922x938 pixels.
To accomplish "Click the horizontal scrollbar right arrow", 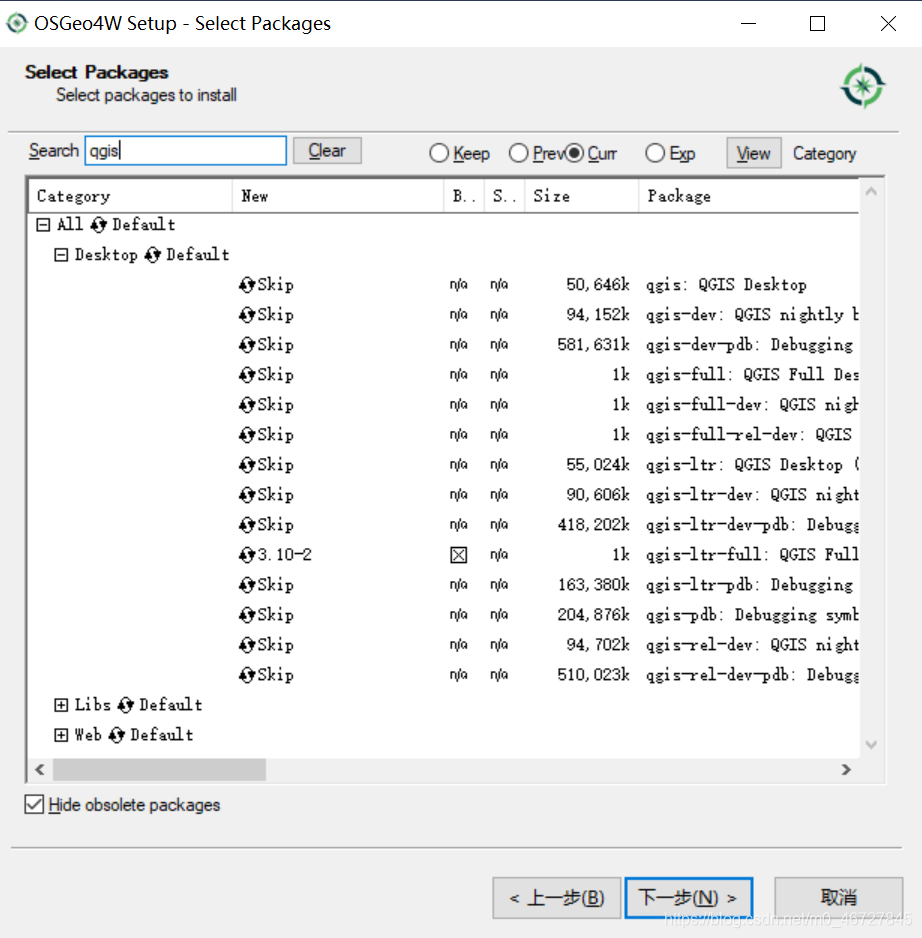I will (846, 770).
